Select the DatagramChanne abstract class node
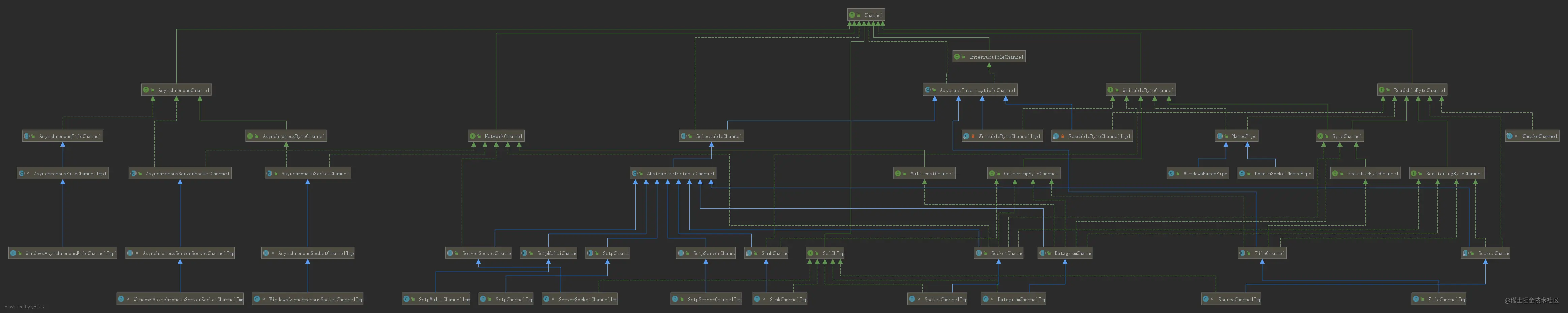Viewport: 1568px width, 313px height. click(1065, 253)
